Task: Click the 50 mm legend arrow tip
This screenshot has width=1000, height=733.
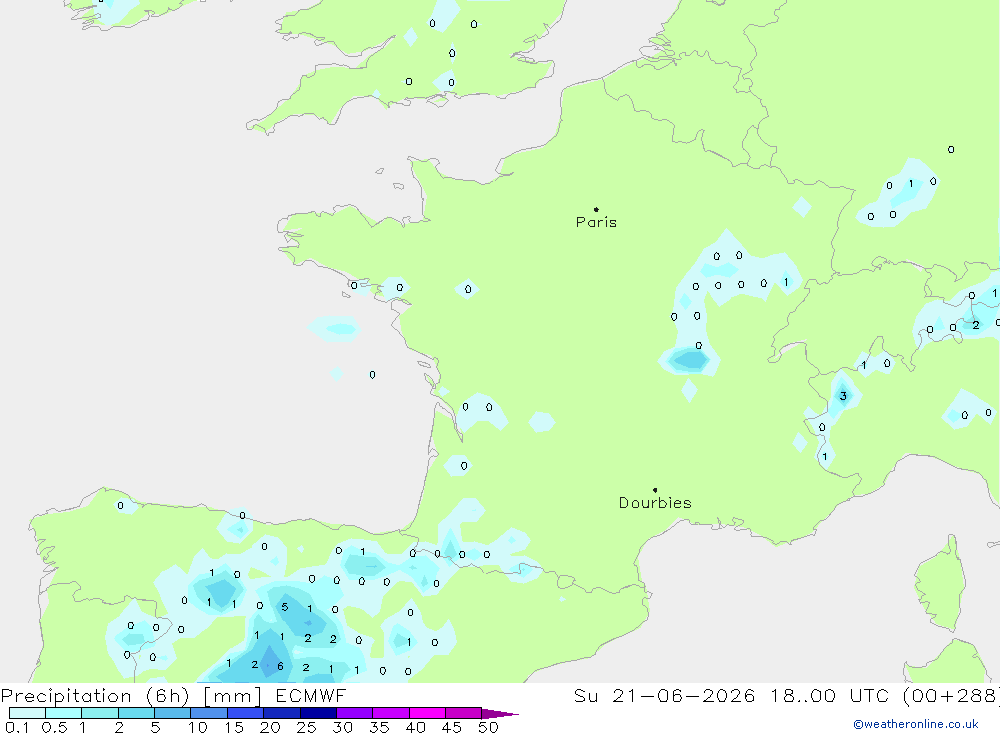Action: (x=500, y=714)
